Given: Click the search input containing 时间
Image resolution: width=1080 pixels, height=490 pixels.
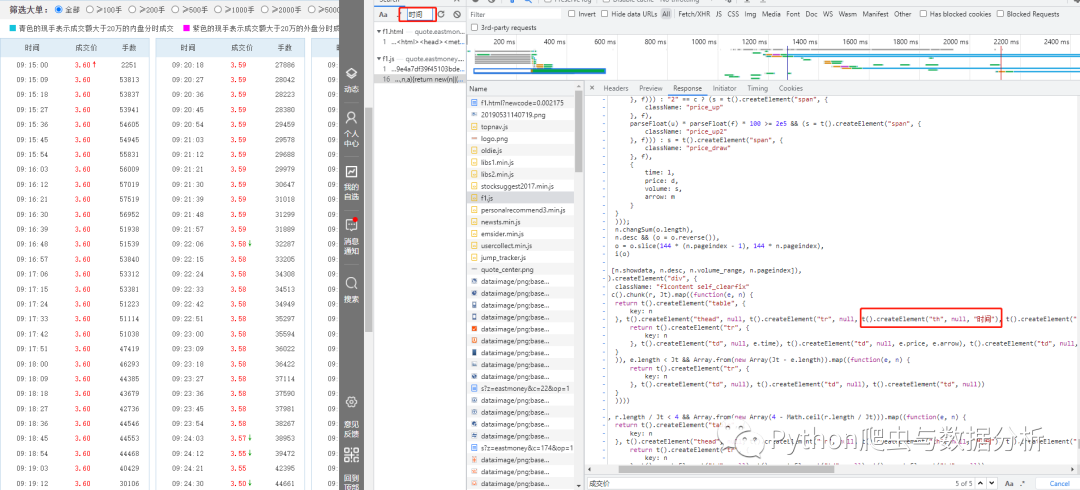Looking at the screenshot, I should click(419, 14).
